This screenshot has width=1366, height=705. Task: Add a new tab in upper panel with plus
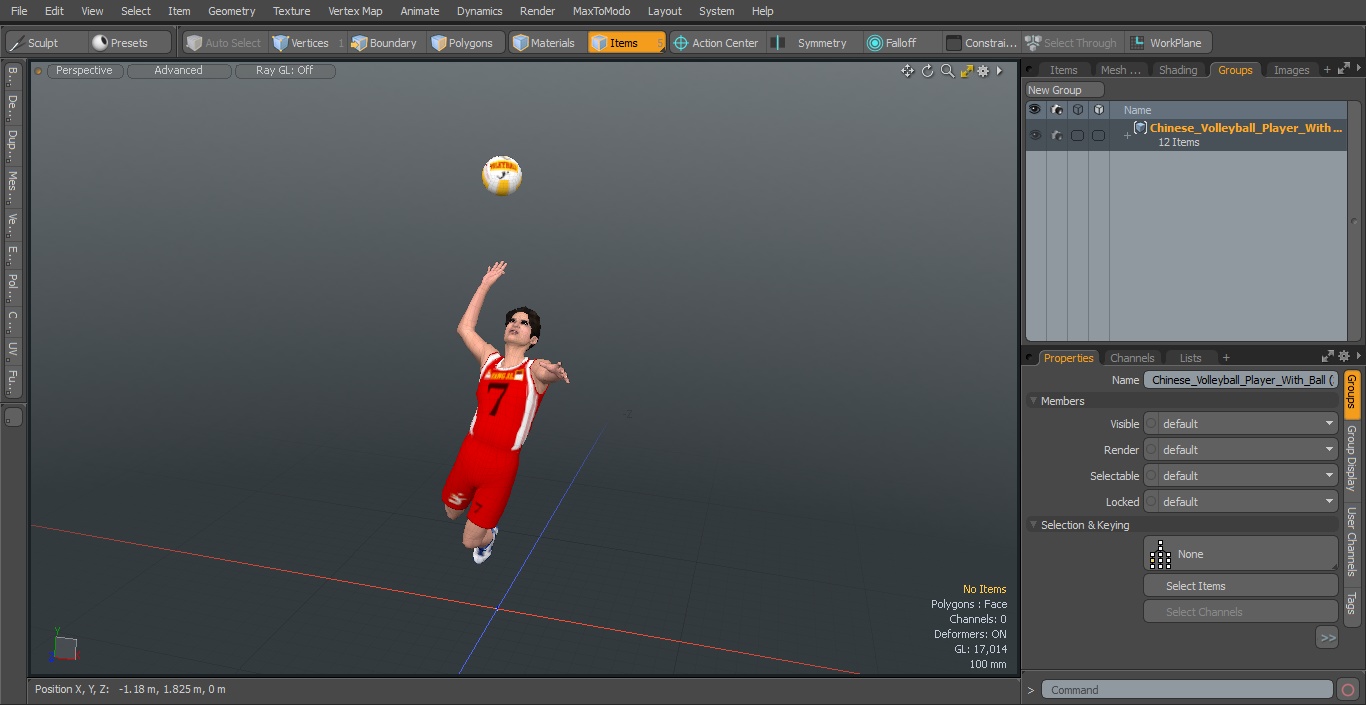coord(1327,70)
